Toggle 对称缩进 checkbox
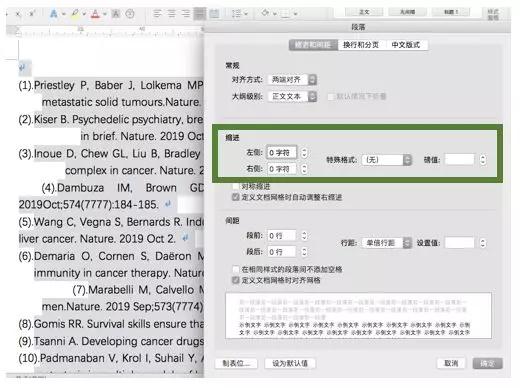 (236, 186)
